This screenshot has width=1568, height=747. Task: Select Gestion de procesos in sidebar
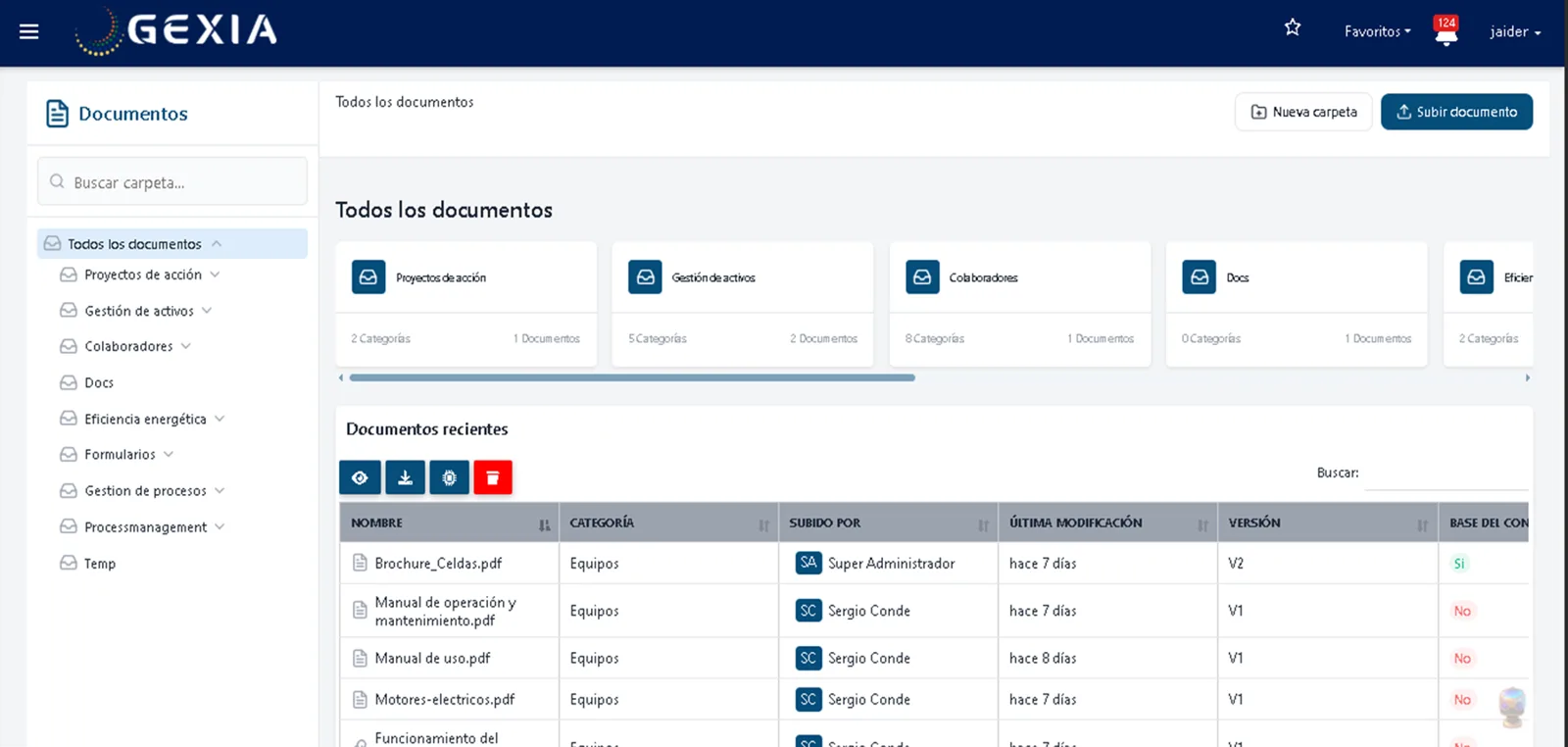click(x=145, y=490)
